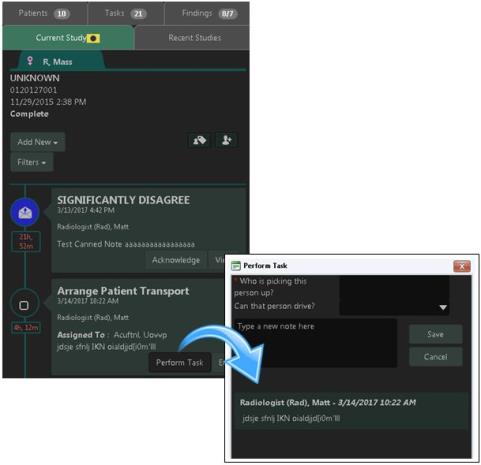The height and width of the screenshot is (465, 481).
Task: Click the add person icon button
Action: [x=227, y=140]
